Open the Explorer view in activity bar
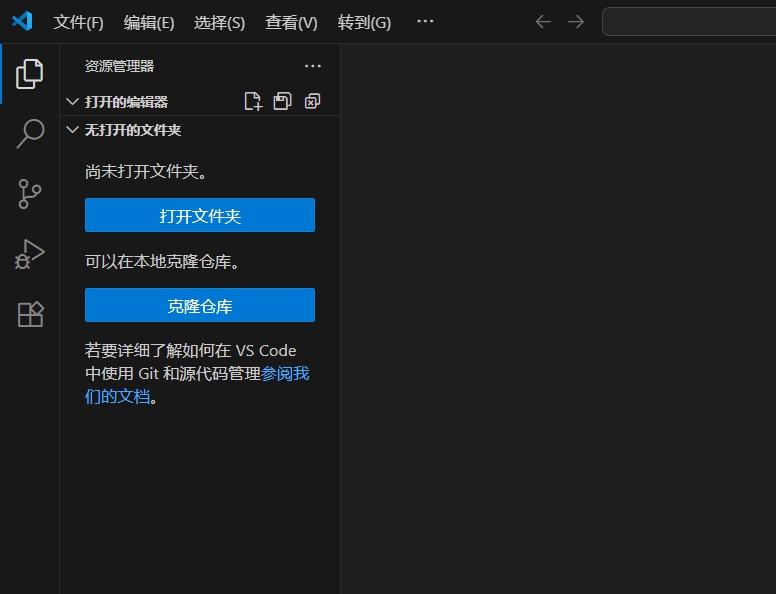Screen dimensions: 776x594 point(30,74)
